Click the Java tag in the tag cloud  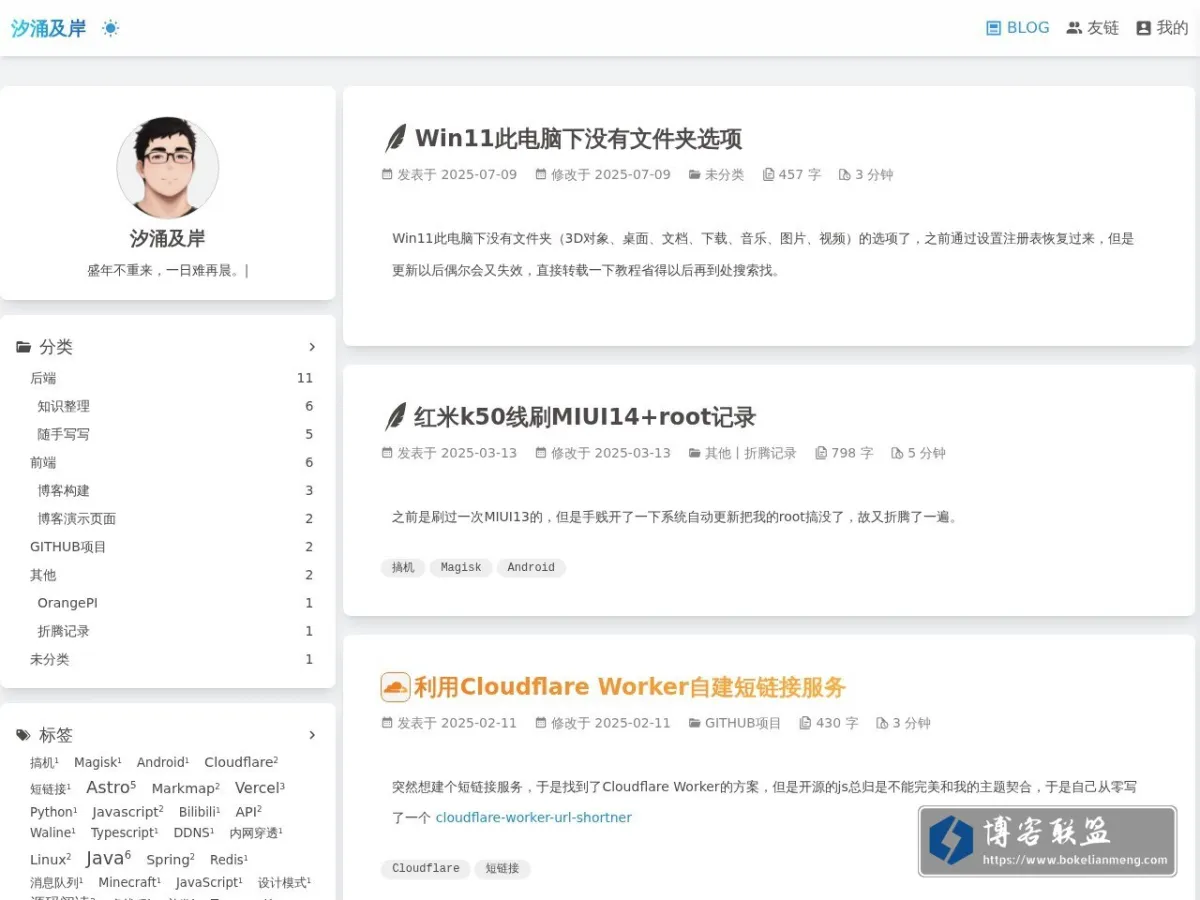[x=108, y=857]
